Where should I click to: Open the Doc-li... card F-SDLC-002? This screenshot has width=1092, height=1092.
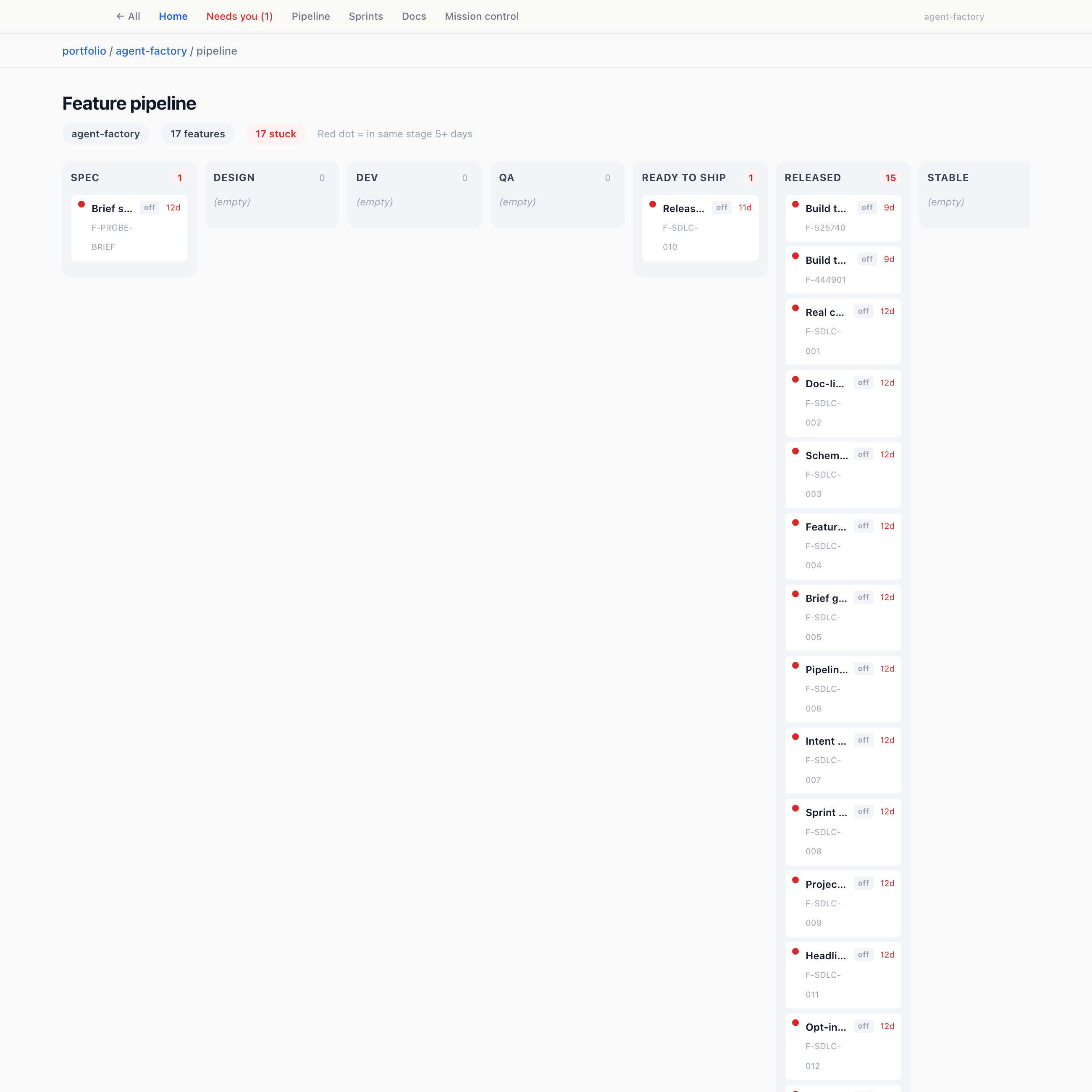pyautogui.click(x=843, y=403)
